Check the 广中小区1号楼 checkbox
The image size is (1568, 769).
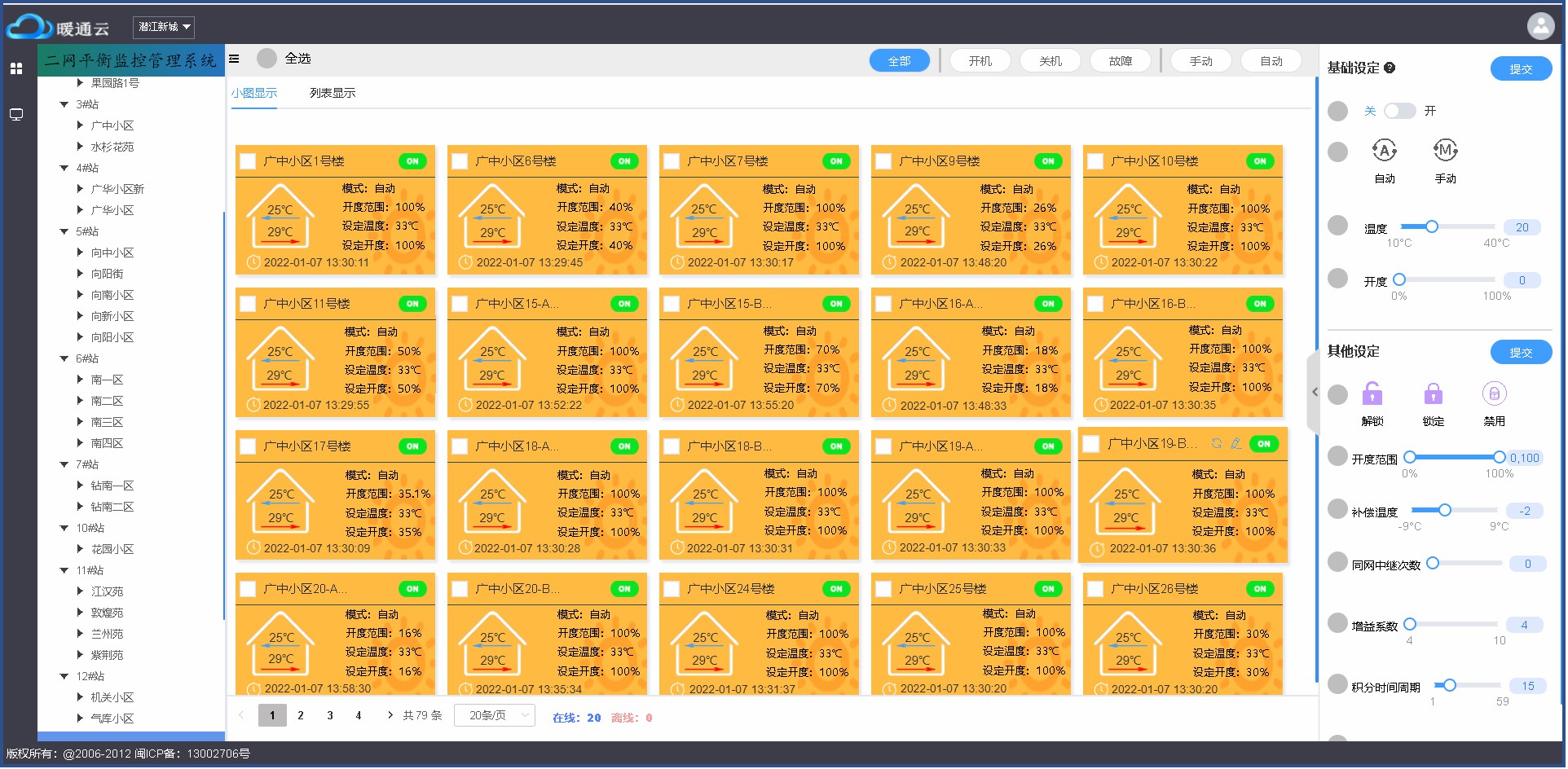point(248,161)
